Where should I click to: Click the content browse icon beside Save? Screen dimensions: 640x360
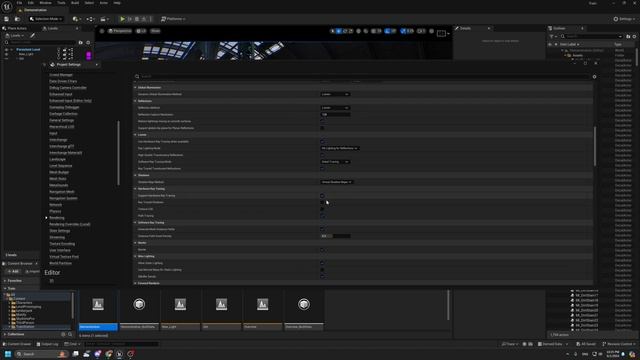pyautogui.click(x=17, y=19)
